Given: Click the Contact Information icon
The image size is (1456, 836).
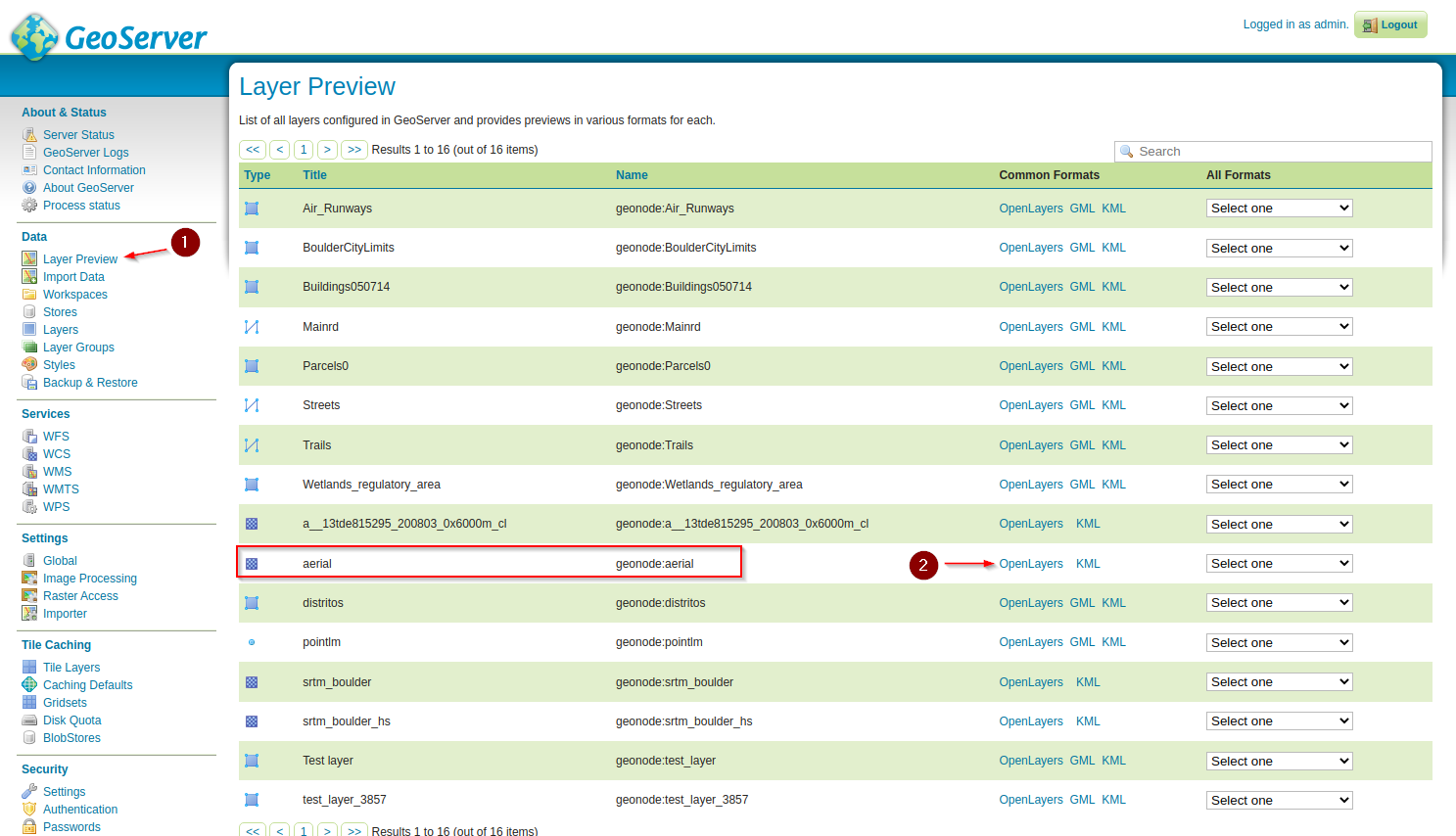Looking at the screenshot, I should tap(29, 170).
